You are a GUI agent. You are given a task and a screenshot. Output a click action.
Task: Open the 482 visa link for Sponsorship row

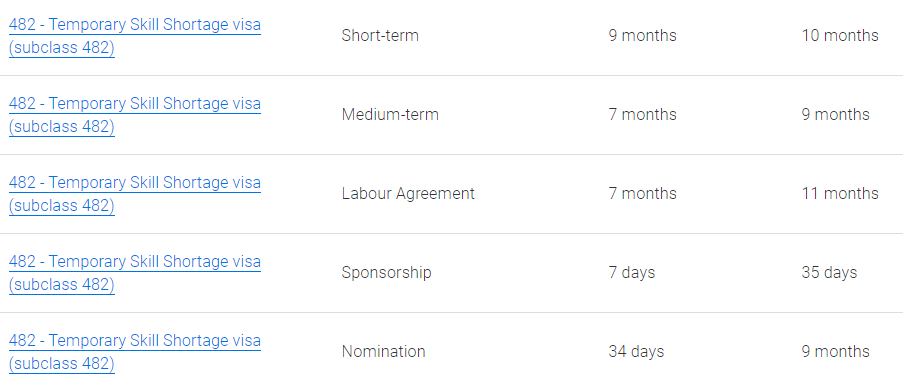pyautogui.click(x=135, y=272)
